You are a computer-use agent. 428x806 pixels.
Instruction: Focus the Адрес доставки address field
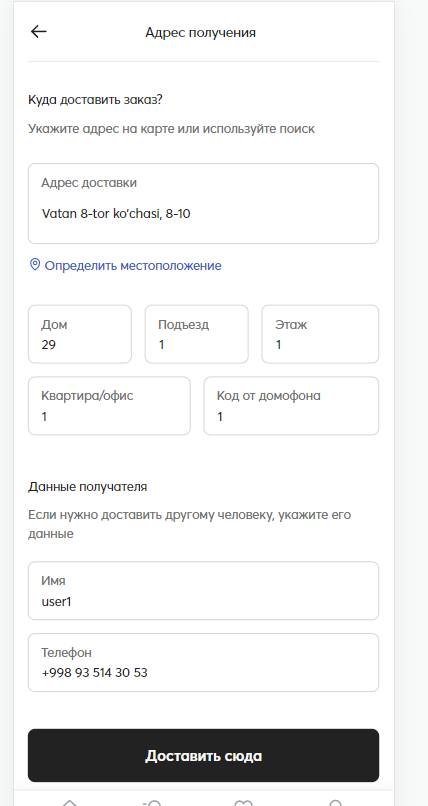click(x=203, y=204)
